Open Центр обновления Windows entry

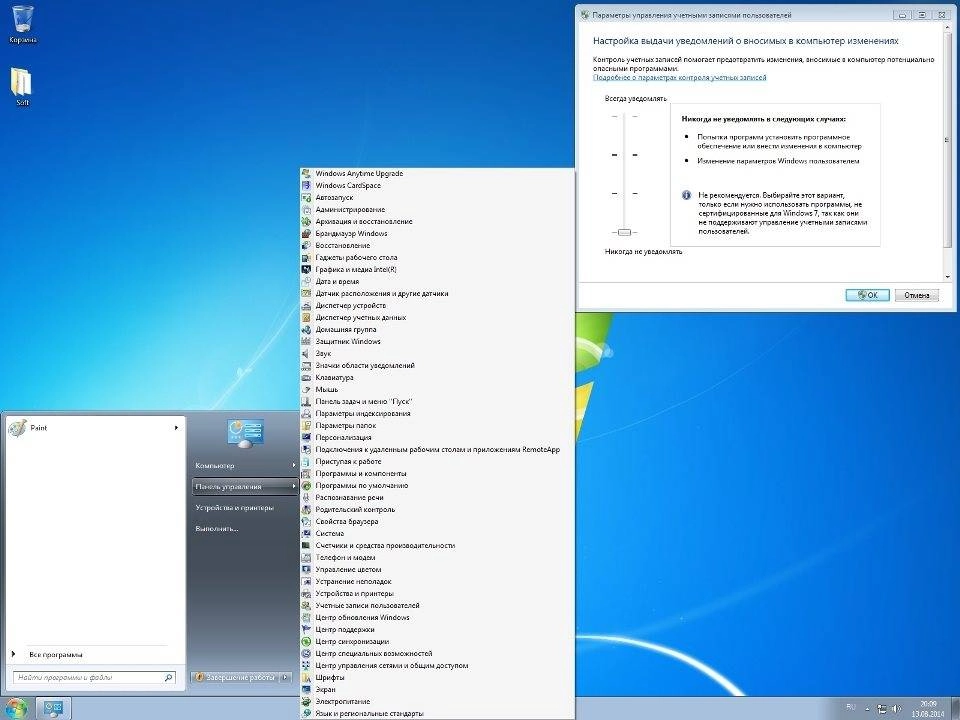(x=362, y=617)
